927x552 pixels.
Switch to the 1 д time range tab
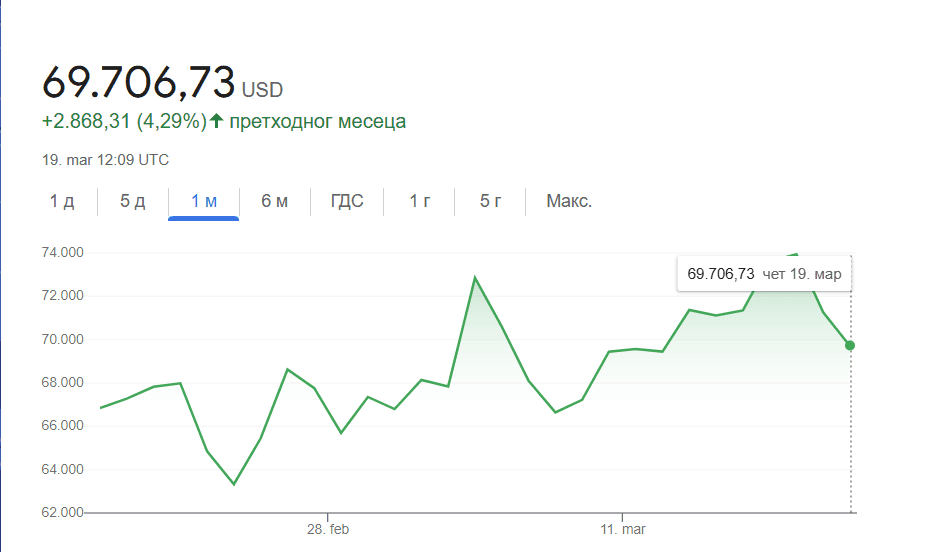click(x=62, y=201)
